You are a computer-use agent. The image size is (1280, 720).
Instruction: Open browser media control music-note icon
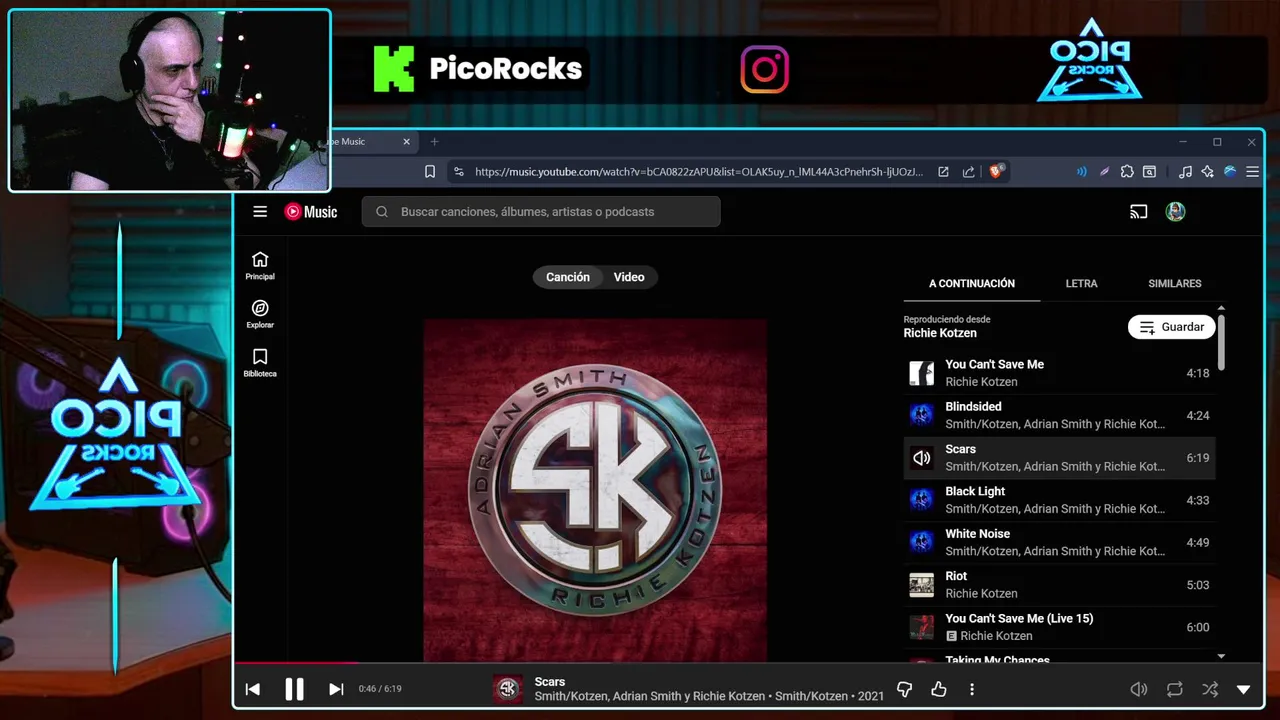click(x=1185, y=172)
